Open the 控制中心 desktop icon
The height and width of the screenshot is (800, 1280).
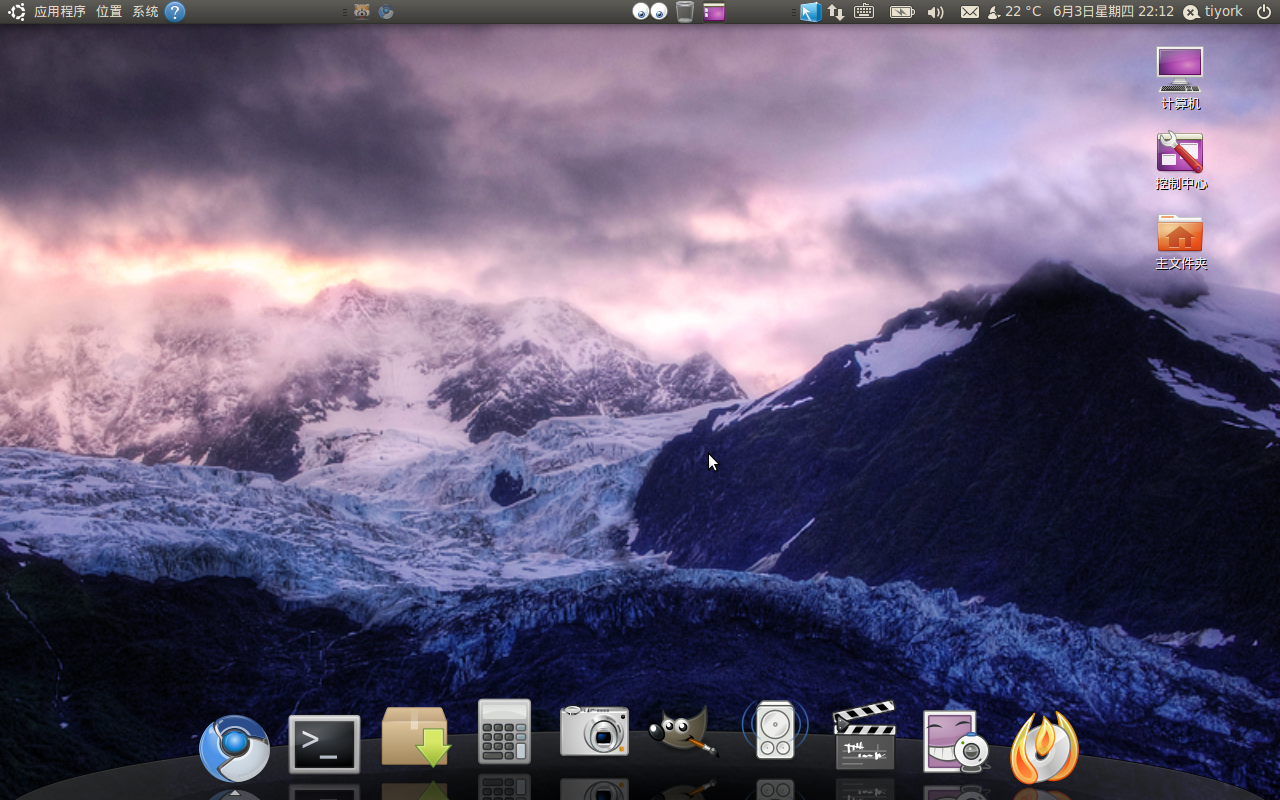1181,160
